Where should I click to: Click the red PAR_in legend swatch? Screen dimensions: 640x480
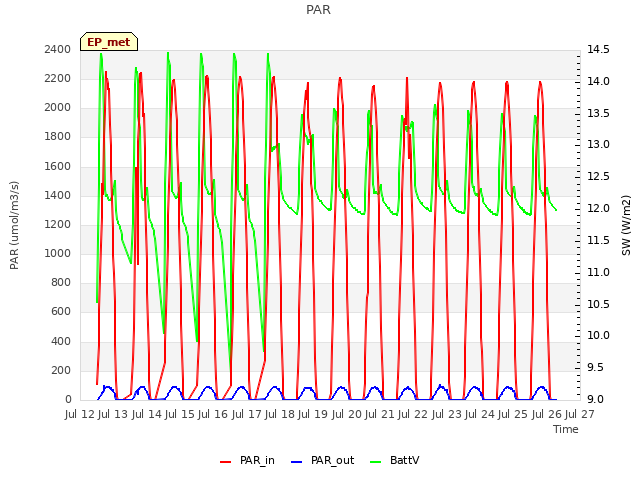[x=226, y=462]
